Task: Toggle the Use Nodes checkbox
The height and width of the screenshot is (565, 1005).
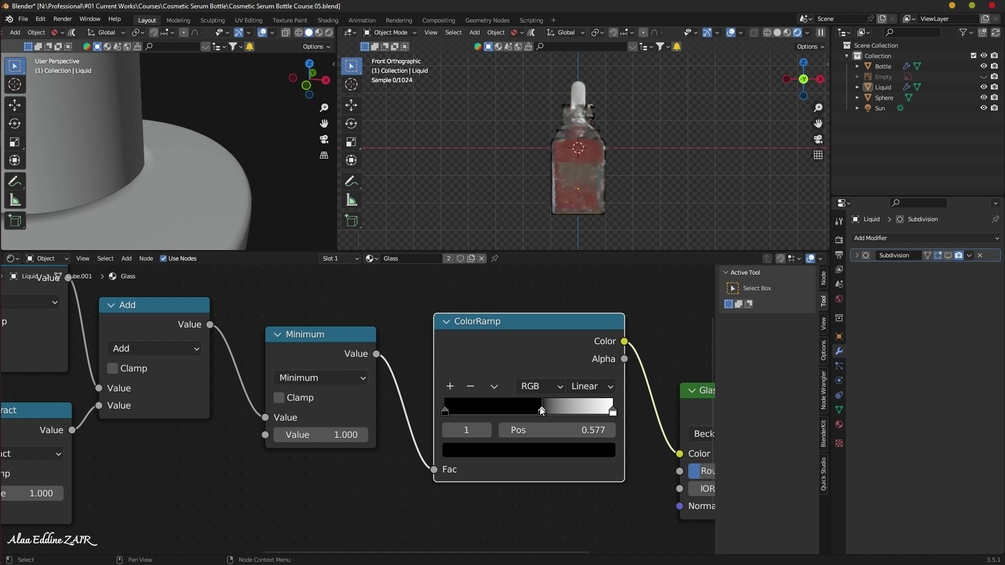Action: (163, 259)
